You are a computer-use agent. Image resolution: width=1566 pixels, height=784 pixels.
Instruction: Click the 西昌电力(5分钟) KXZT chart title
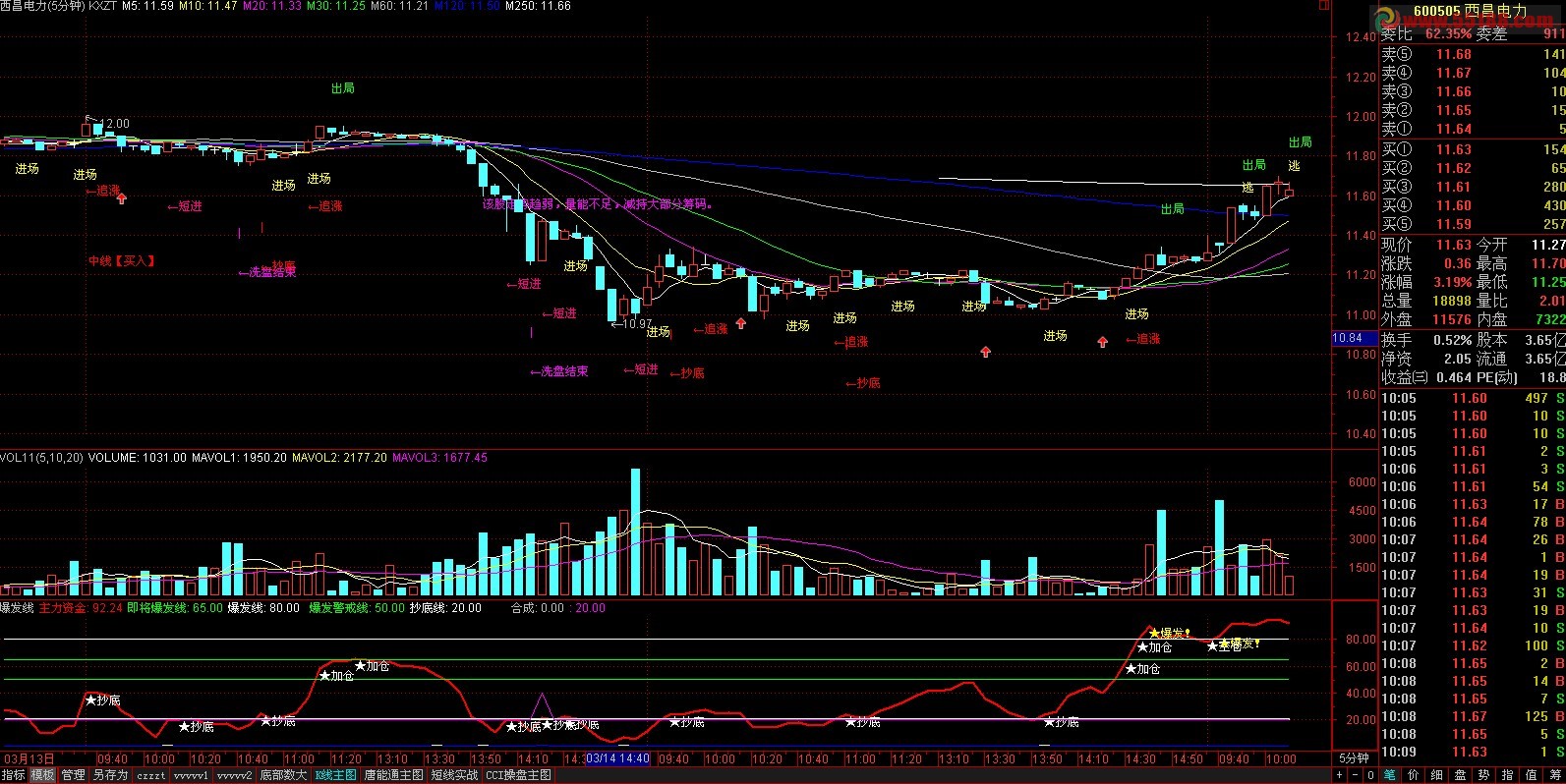pos(59,6)
